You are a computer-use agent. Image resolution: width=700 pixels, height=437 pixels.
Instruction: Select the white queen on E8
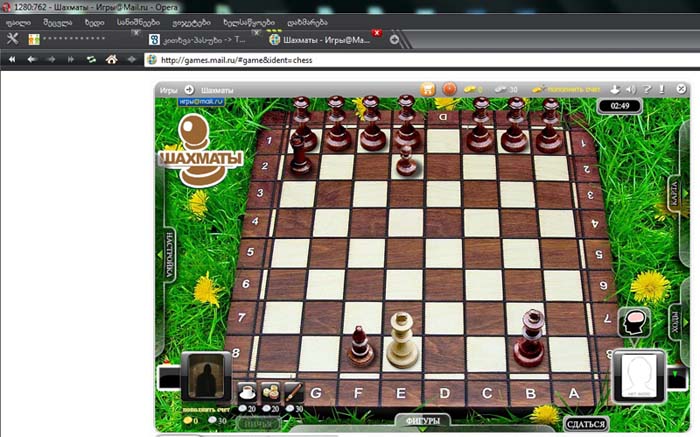point(402,339)
